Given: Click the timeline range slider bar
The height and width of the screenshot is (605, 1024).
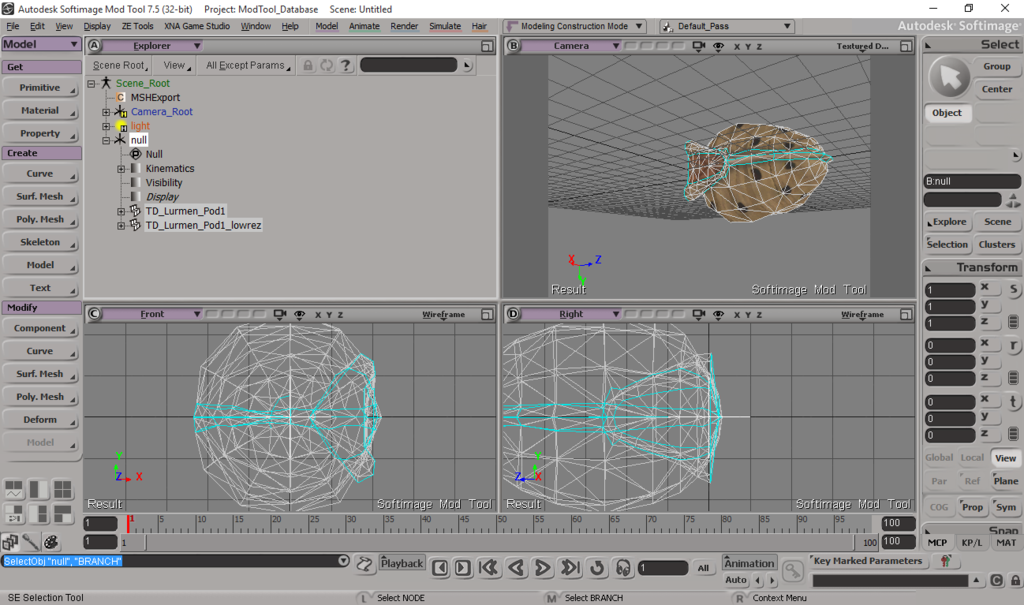Looking at the screenshot, I should 500,542.
